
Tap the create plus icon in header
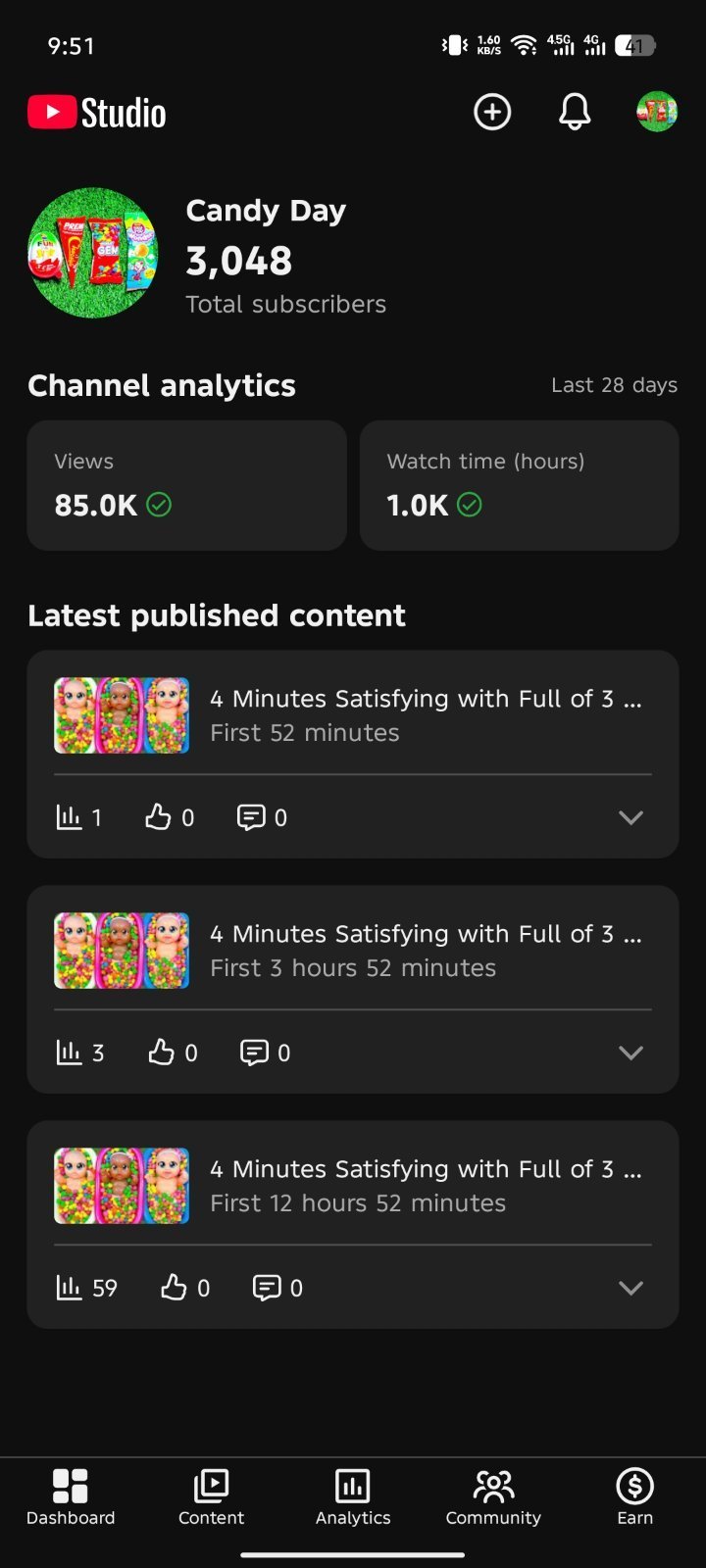[492, 112]
